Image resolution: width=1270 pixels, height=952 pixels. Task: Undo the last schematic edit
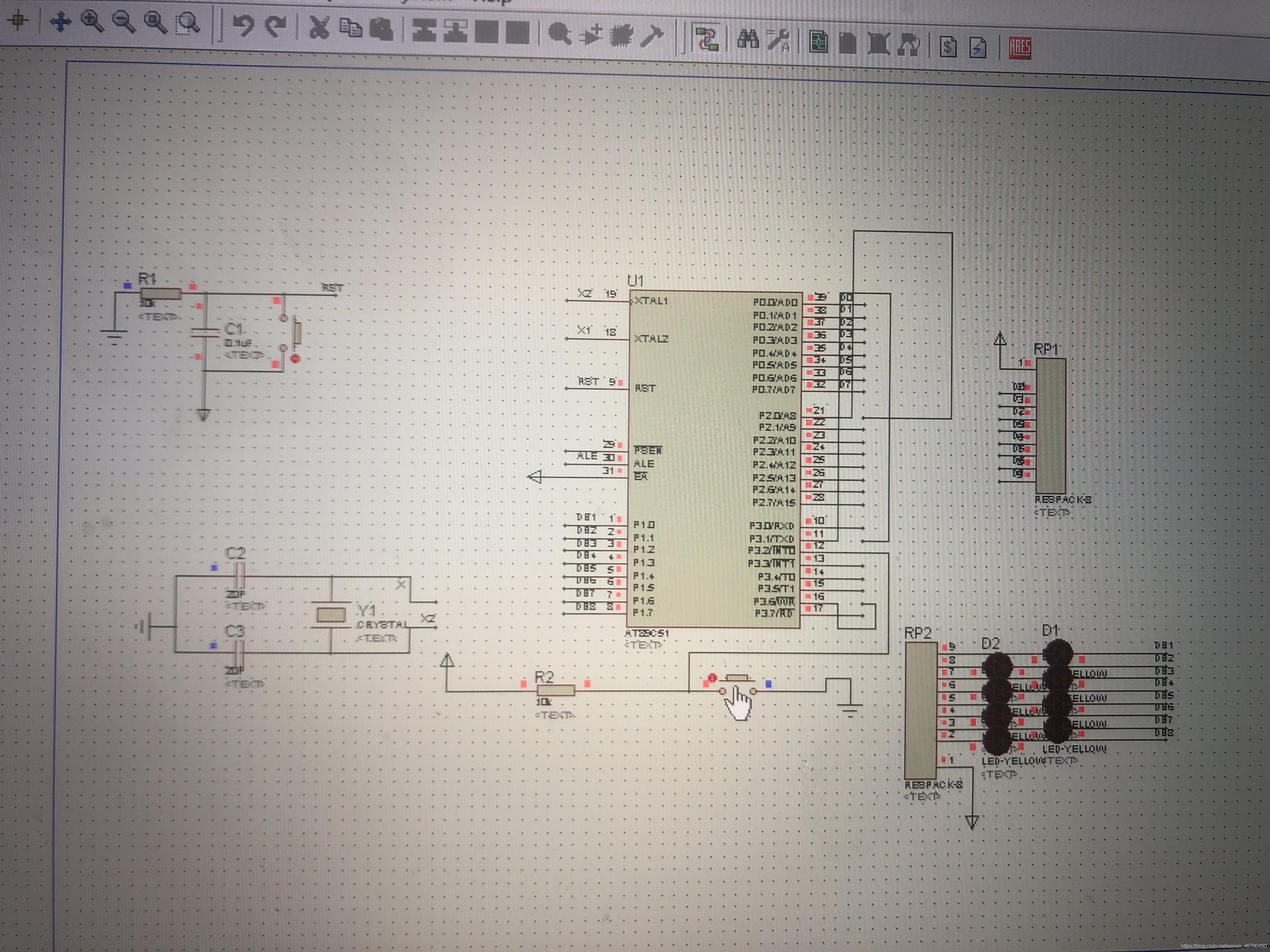[243, 26]
